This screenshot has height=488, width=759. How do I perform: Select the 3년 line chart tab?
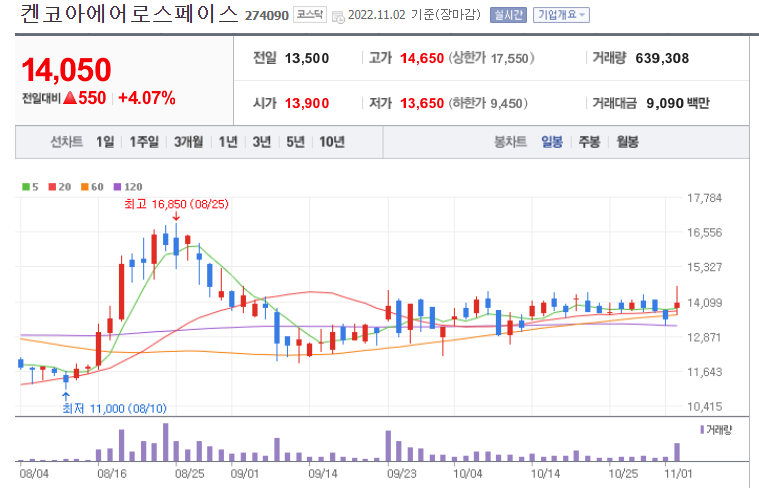pyautogui.click(x=261, y=142)
